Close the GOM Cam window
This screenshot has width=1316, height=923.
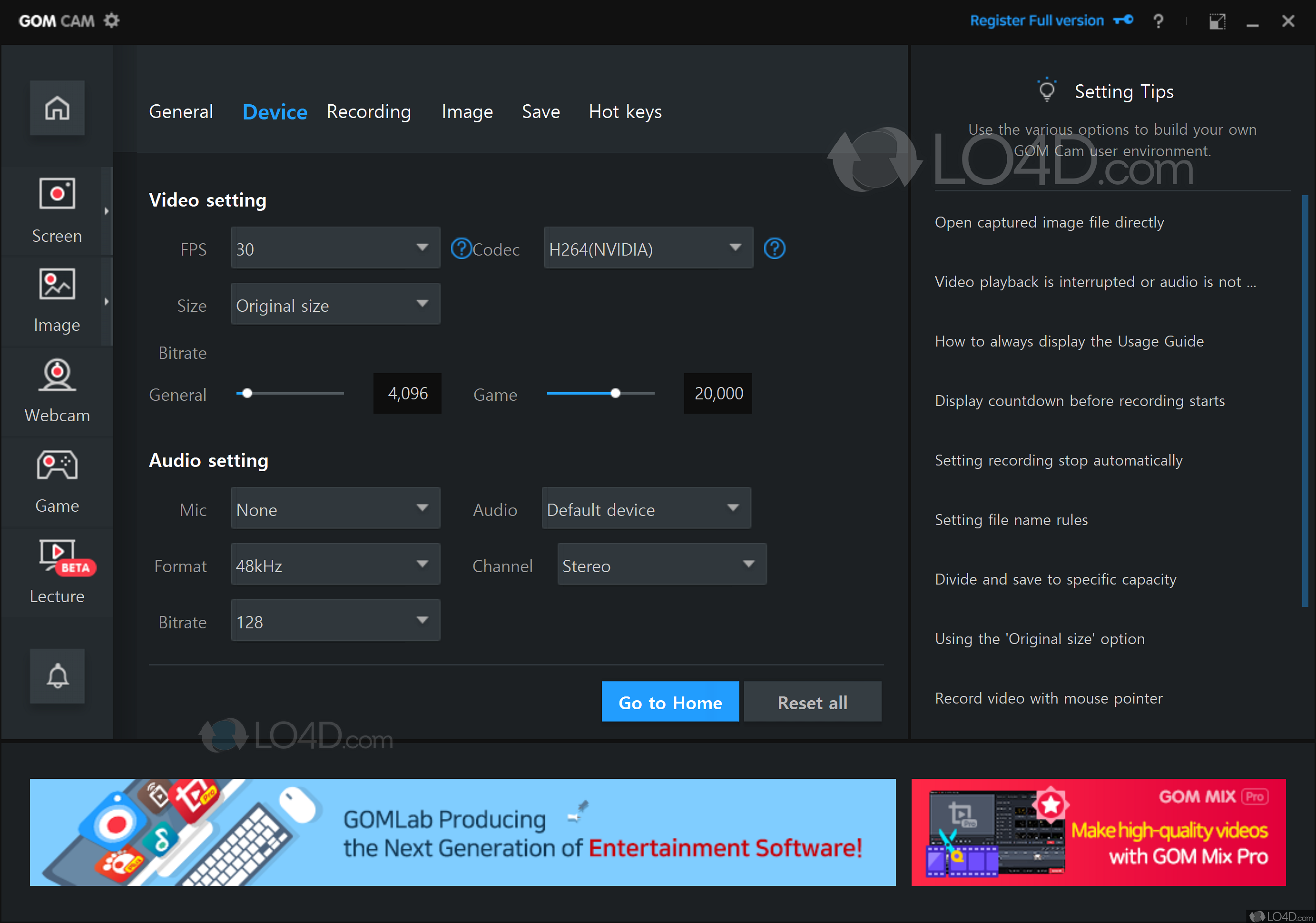[x=1288, y=21]
